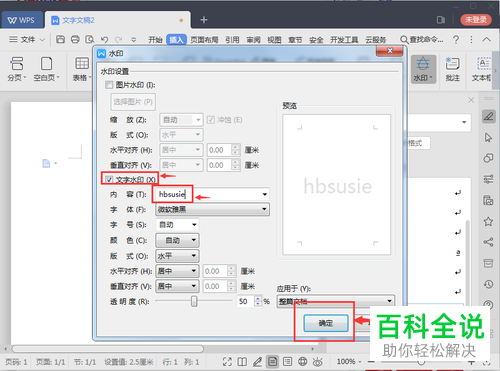Open the 字体 font dropdown 微软雅黑
The image size is (500, 371).
[x=212, y=209]
